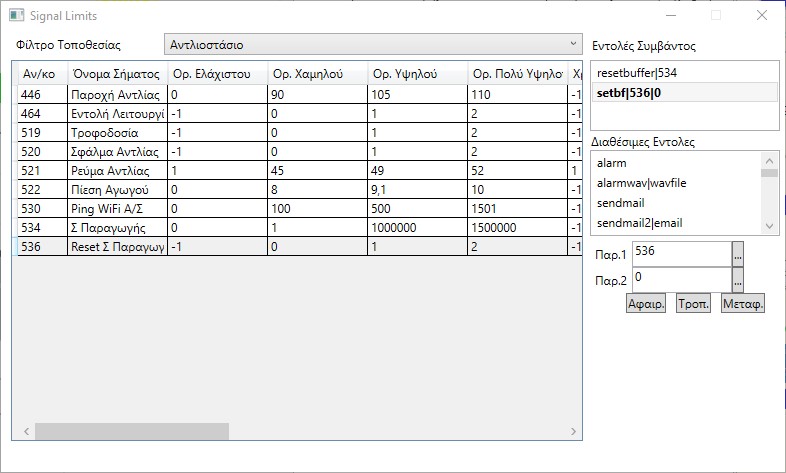Select the setbf|536|0 event command
Viewport: 786px width, 473px height.
click(682, 92)
